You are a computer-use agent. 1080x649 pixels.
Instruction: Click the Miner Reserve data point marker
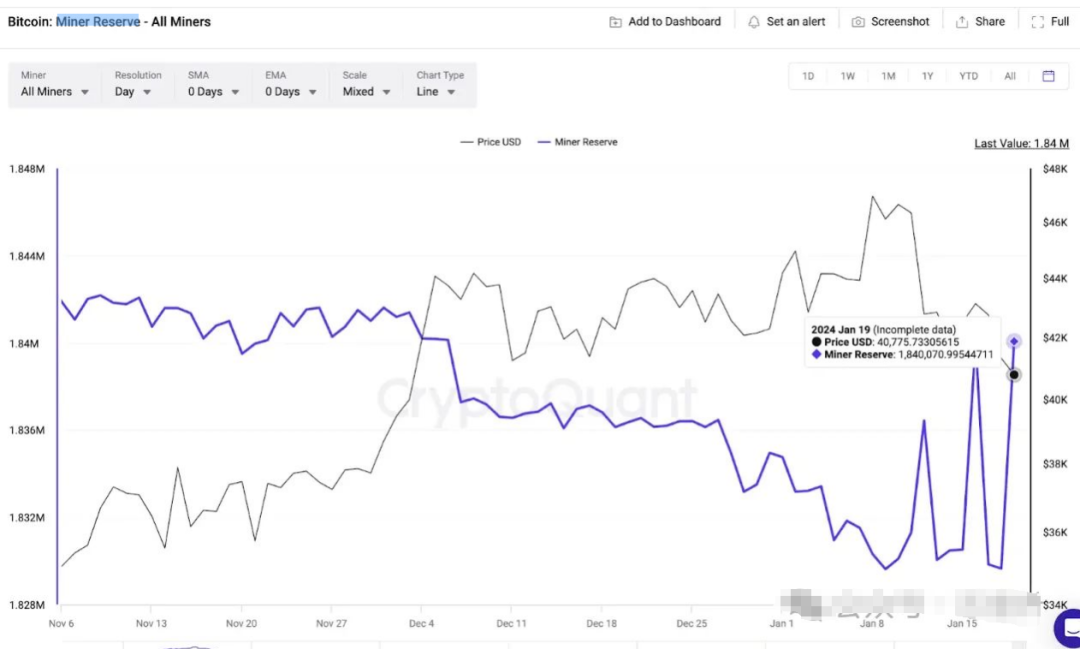(1014, 342)
